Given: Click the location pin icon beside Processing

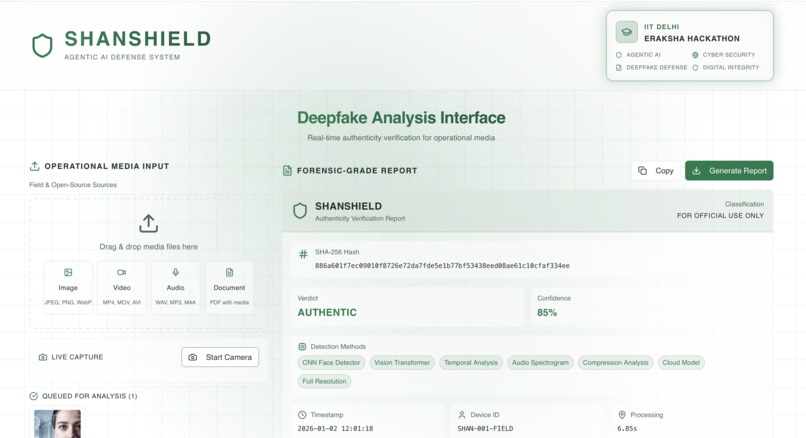Looking at the screenshot, I should tap(622, 414).
